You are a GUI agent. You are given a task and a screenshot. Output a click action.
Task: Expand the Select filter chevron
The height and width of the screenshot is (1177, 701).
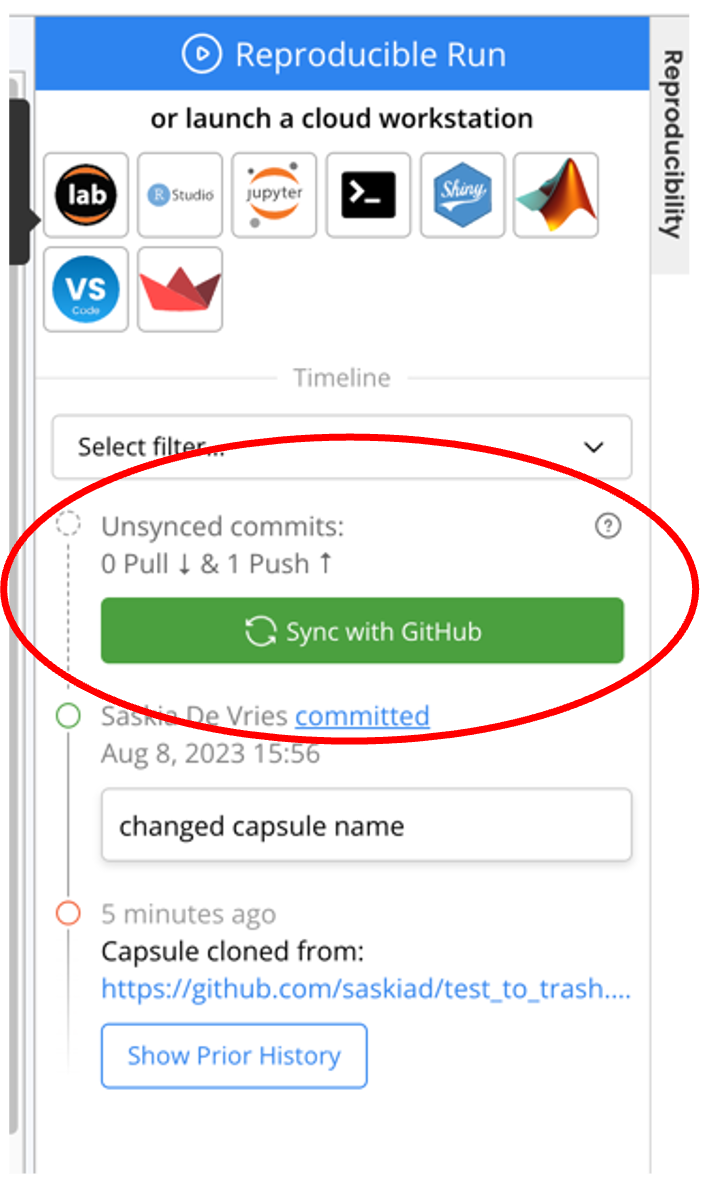(594, 447)
